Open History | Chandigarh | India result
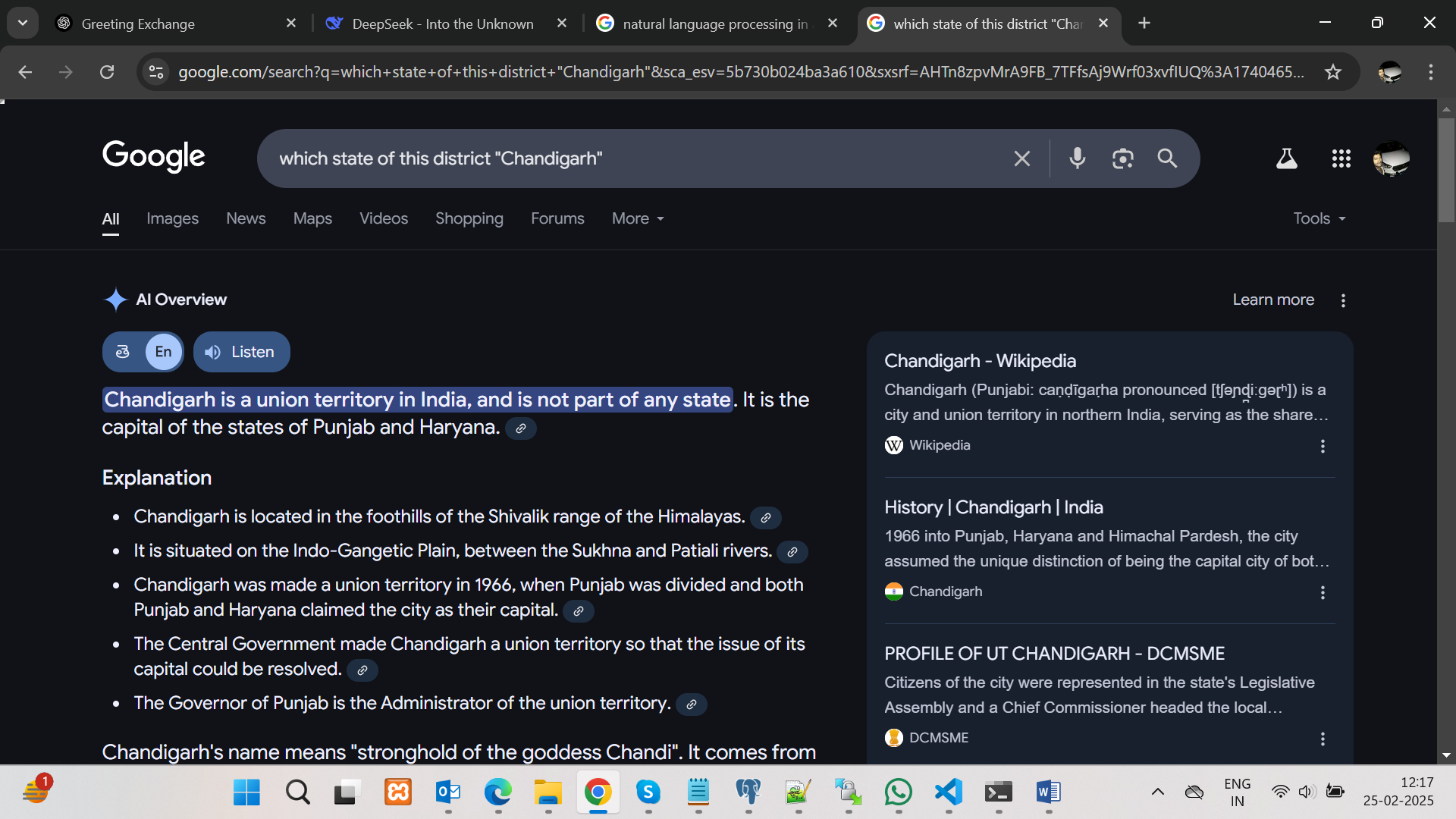This screenshot has width=1456, height=819. click(x=993, y=507)
